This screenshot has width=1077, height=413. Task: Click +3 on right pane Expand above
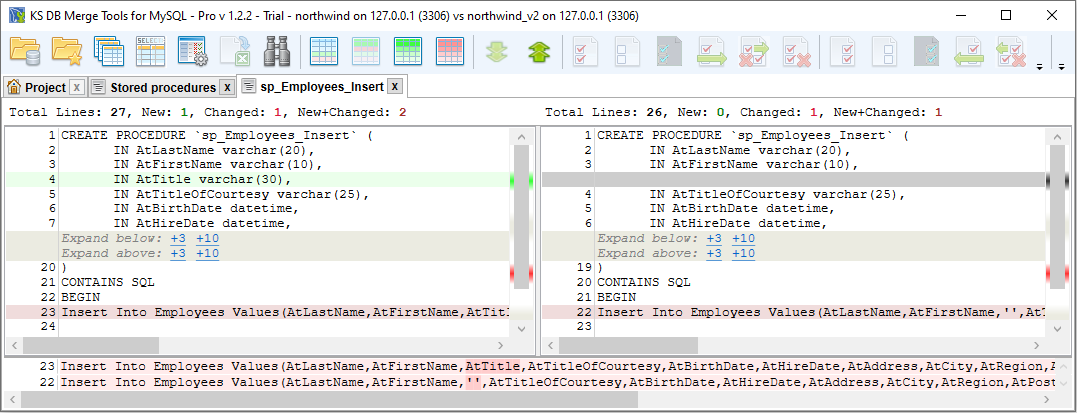(714, 254)
